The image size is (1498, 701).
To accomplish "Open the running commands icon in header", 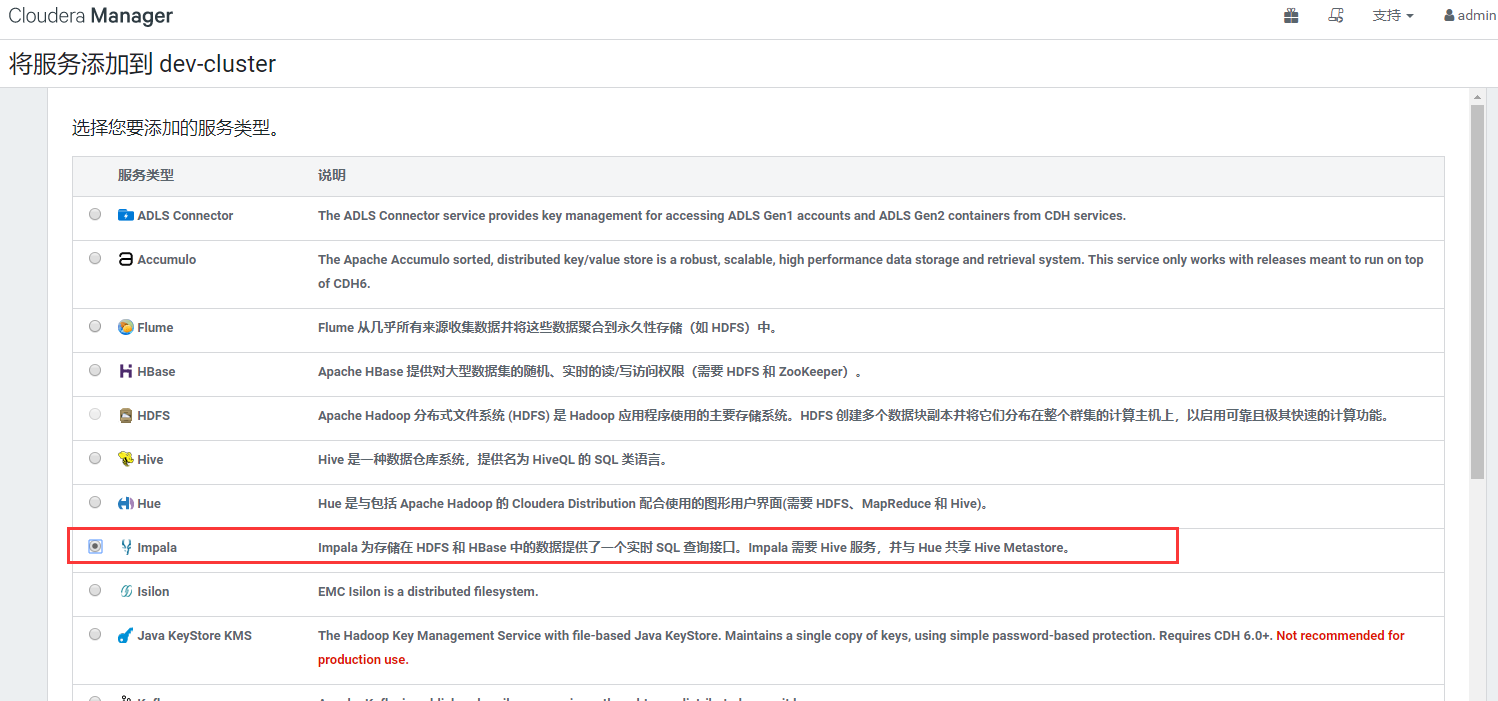I will tap(1335, 15).
